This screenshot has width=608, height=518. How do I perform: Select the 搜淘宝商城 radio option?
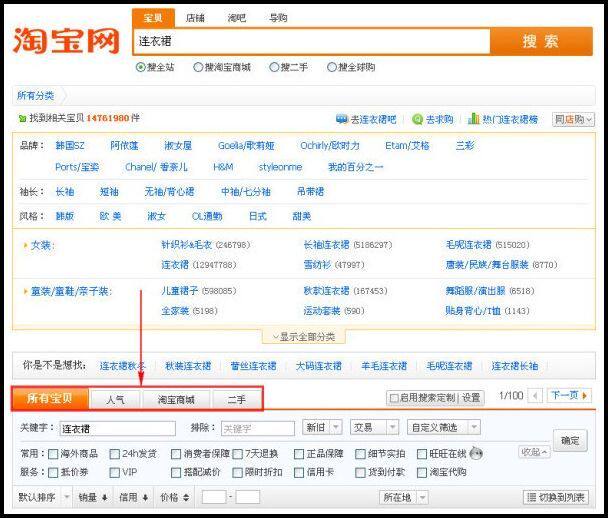coord(198,67)
